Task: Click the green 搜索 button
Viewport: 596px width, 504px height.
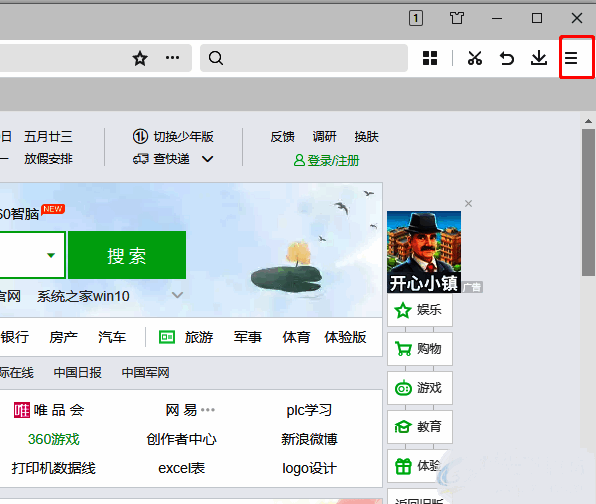Action: pos(127,255)
